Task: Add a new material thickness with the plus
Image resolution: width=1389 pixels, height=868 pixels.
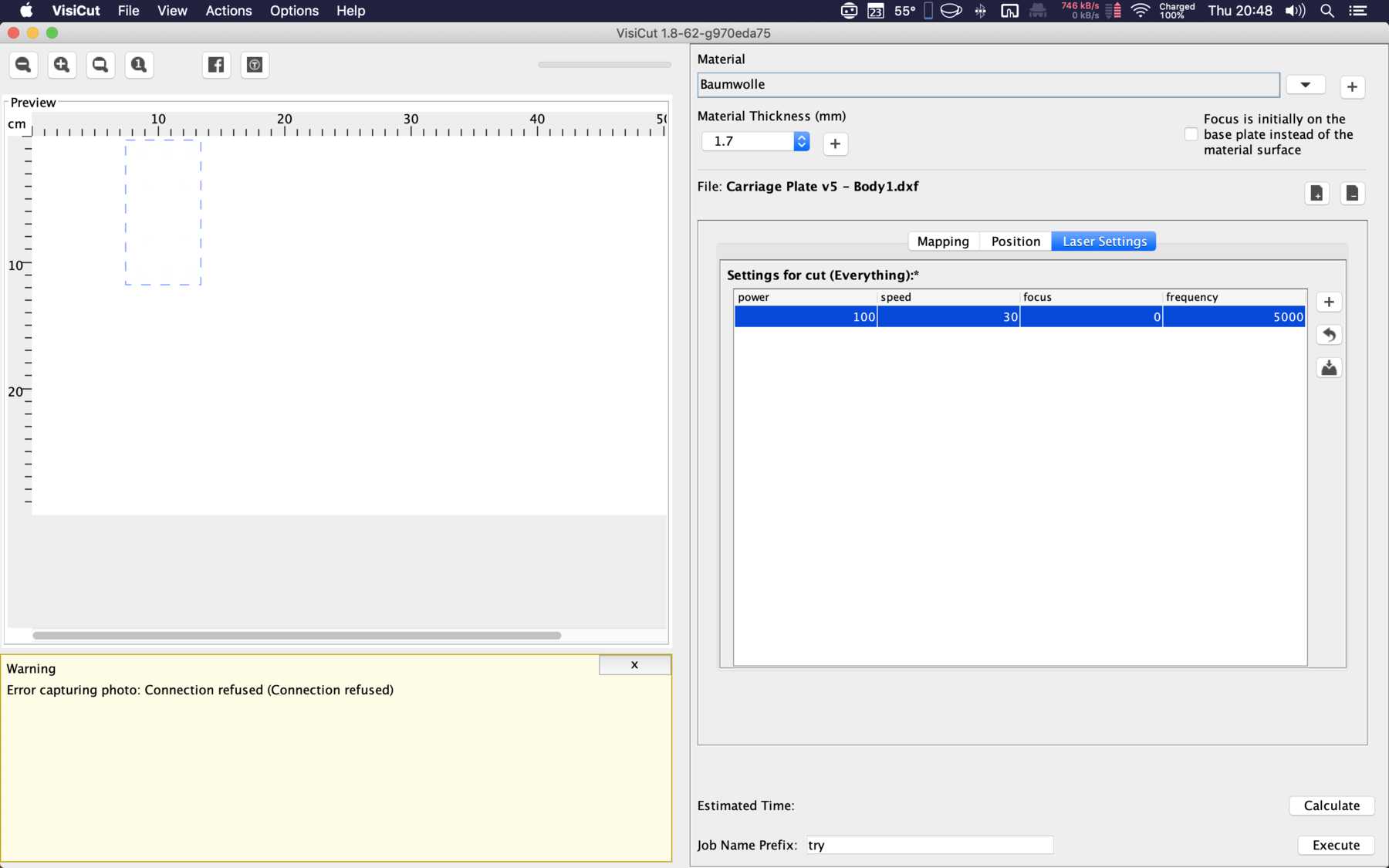Action: (x=835, y=144)
